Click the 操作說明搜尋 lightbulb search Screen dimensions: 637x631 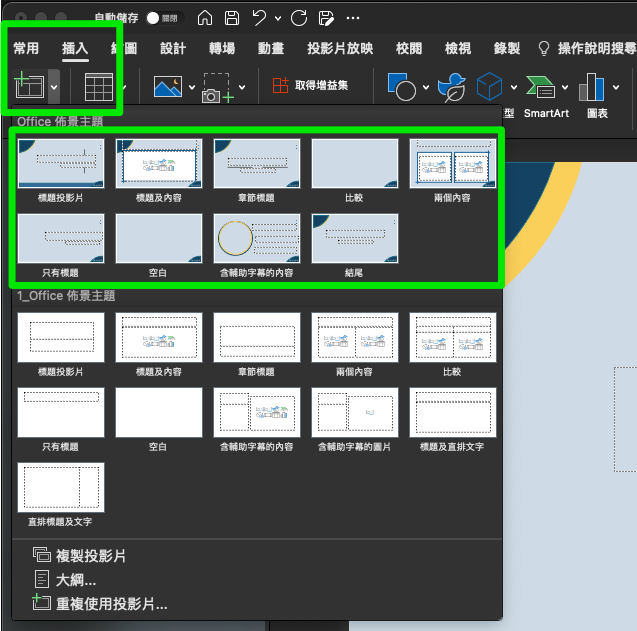click(x=587, y=48)
